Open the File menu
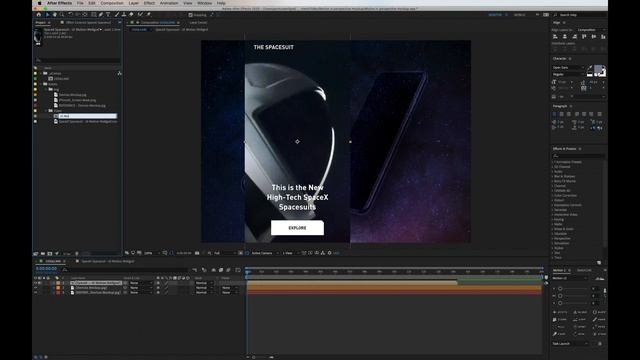Image resolution: width=640 pixels, height=360 pixels. coord(80,3)
